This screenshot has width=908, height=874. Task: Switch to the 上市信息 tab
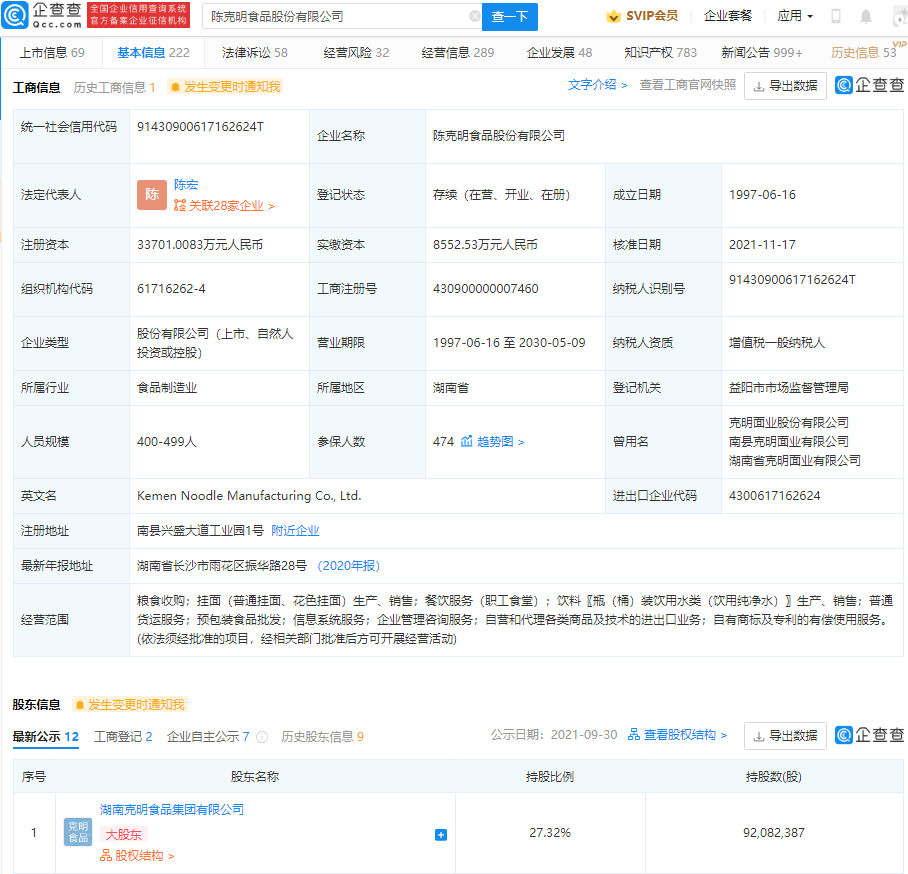click(52, 53)
